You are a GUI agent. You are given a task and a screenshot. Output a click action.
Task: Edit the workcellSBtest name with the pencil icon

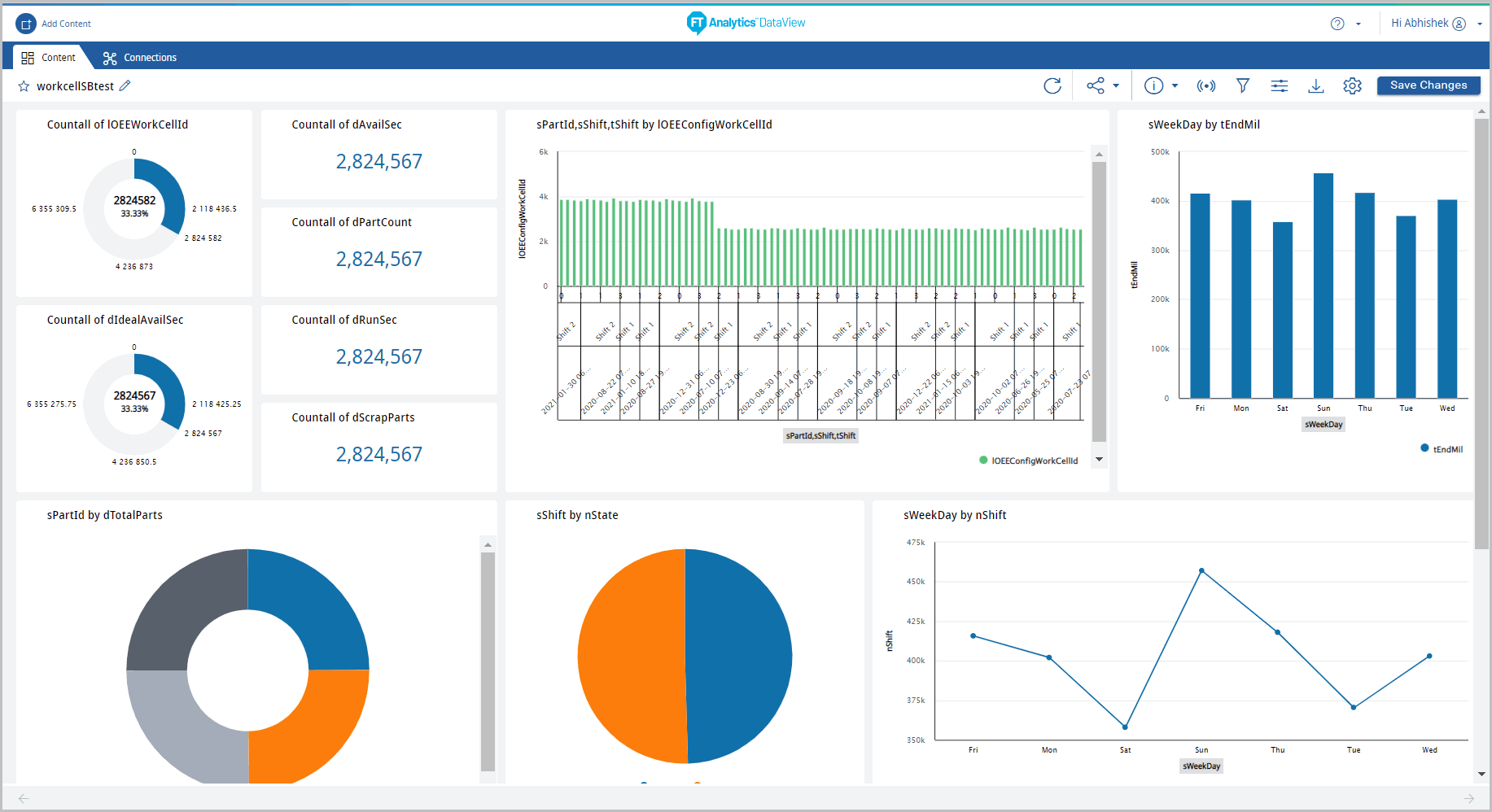tap(125, 85)
